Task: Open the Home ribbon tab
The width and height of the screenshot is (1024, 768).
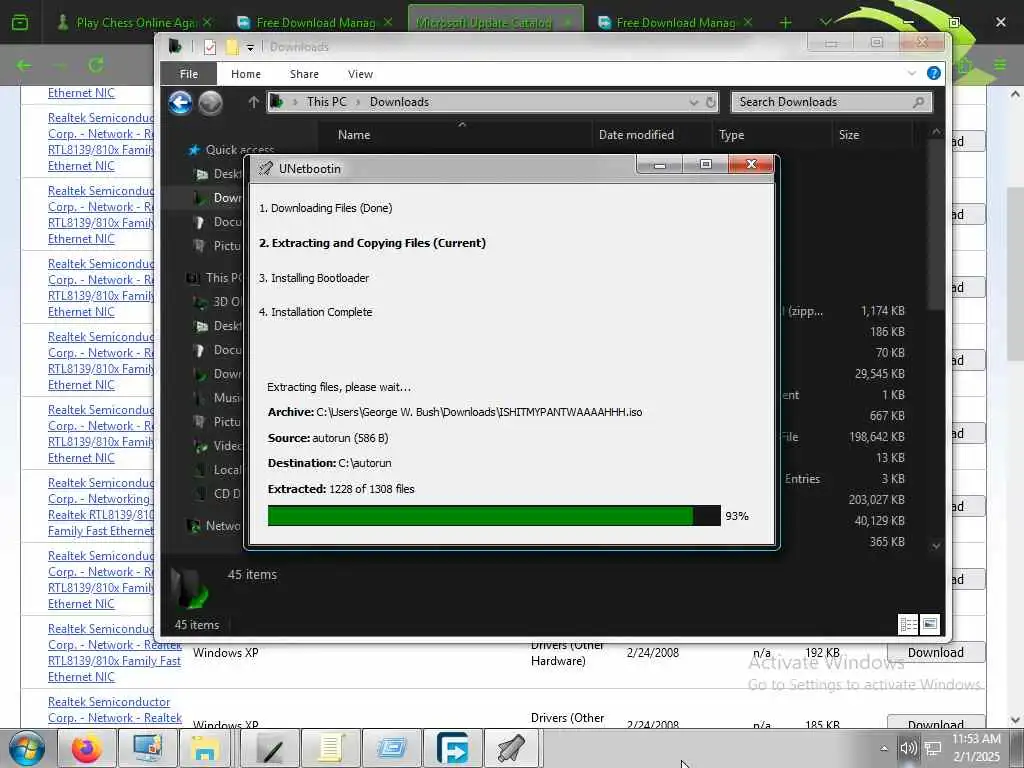Action: pyautogui.click(x=246, y=74)
